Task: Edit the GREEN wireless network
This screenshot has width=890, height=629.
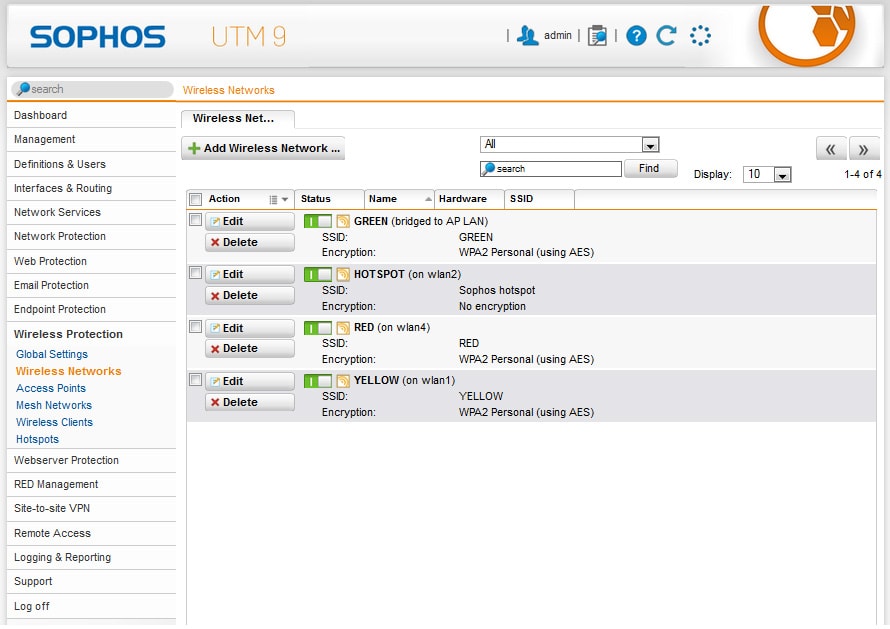Action: coord(250,221)
